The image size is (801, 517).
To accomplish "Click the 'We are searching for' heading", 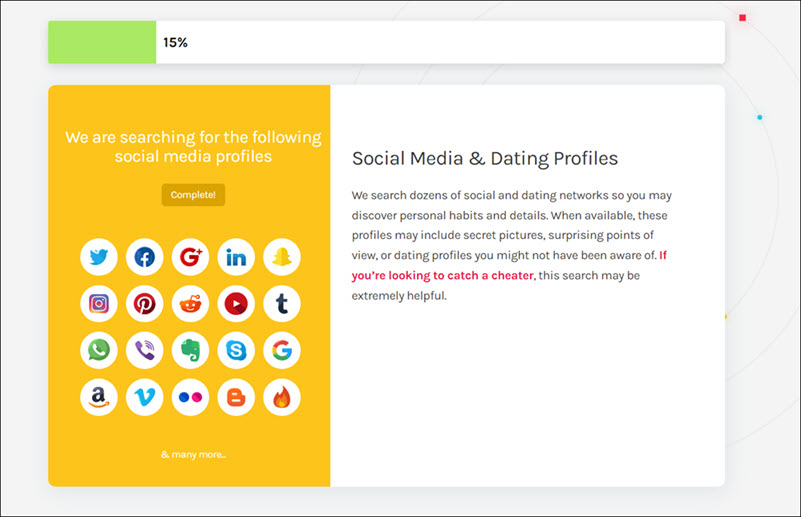I will 193,147.
